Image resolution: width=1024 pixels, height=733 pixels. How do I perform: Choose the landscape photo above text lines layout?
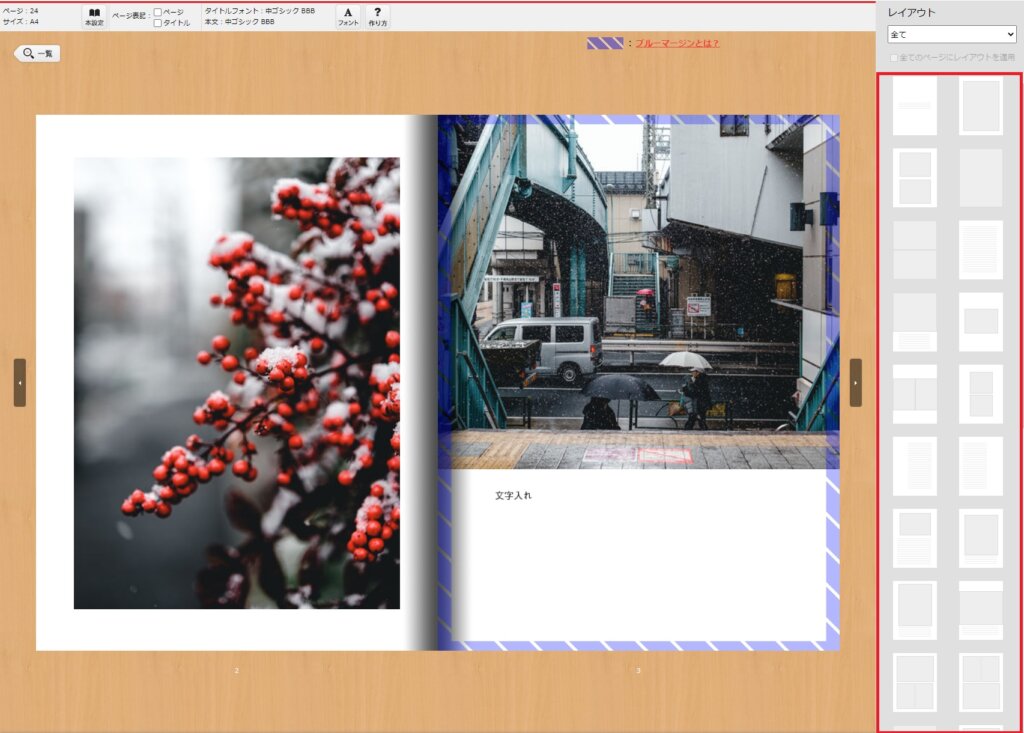[x=914, y=538]
